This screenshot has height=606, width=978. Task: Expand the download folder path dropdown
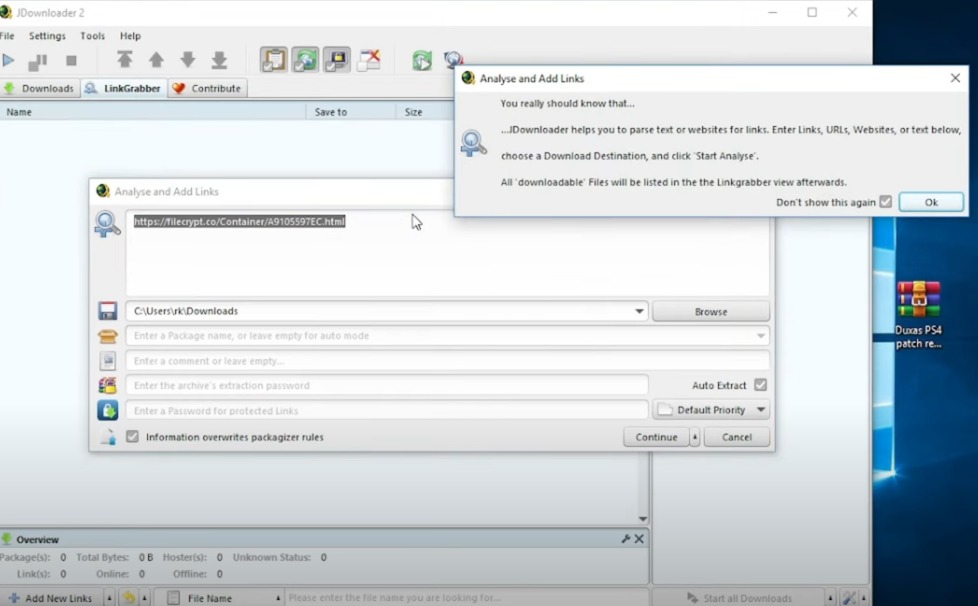[639, 311]
